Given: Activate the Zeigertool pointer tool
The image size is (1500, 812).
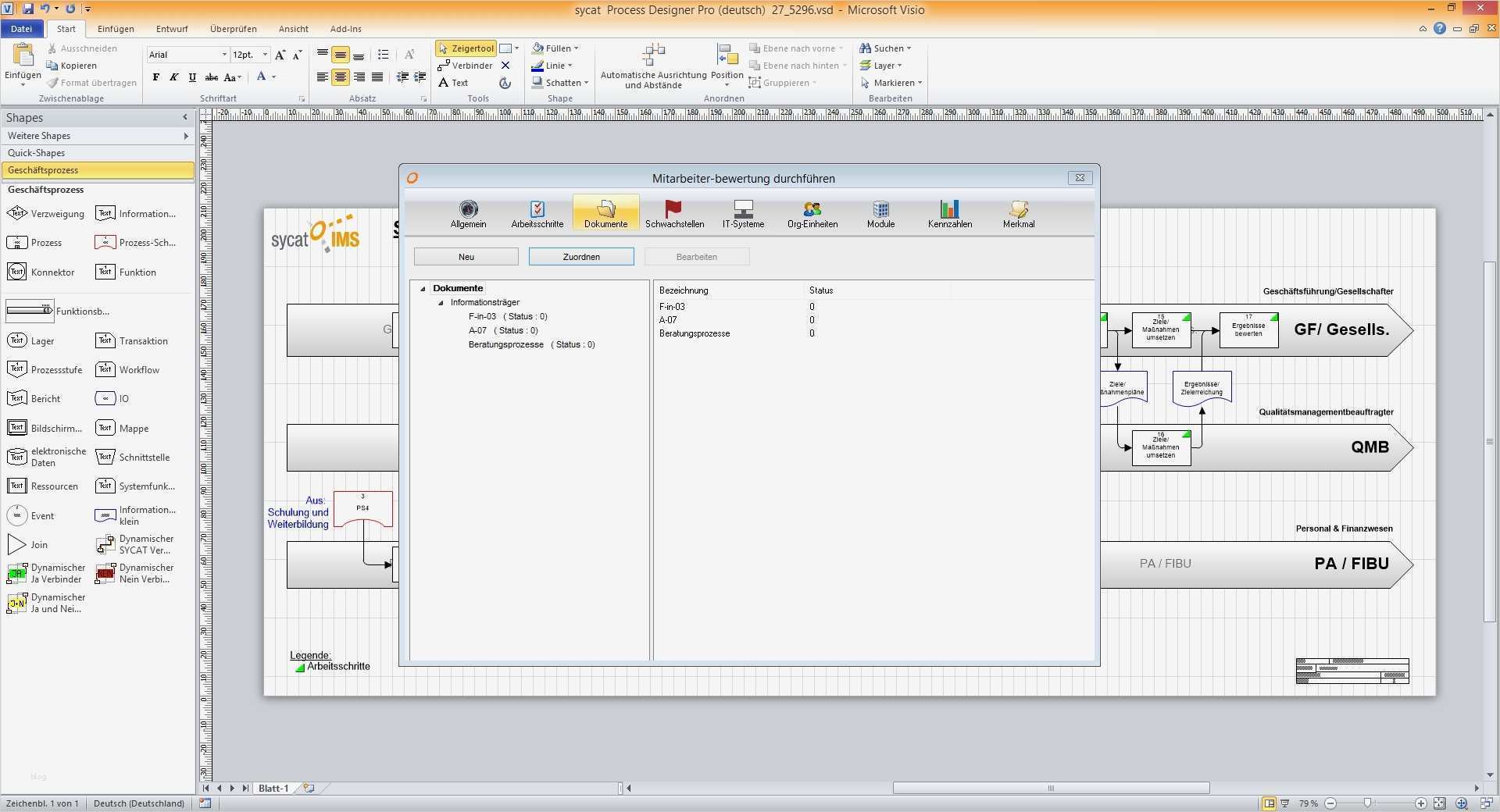Looking at the screenshot, I should 466,48.
